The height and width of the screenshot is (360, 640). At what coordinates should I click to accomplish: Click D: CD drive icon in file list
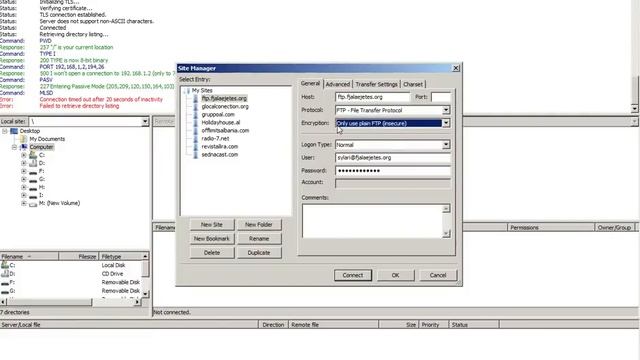[5, 274]
